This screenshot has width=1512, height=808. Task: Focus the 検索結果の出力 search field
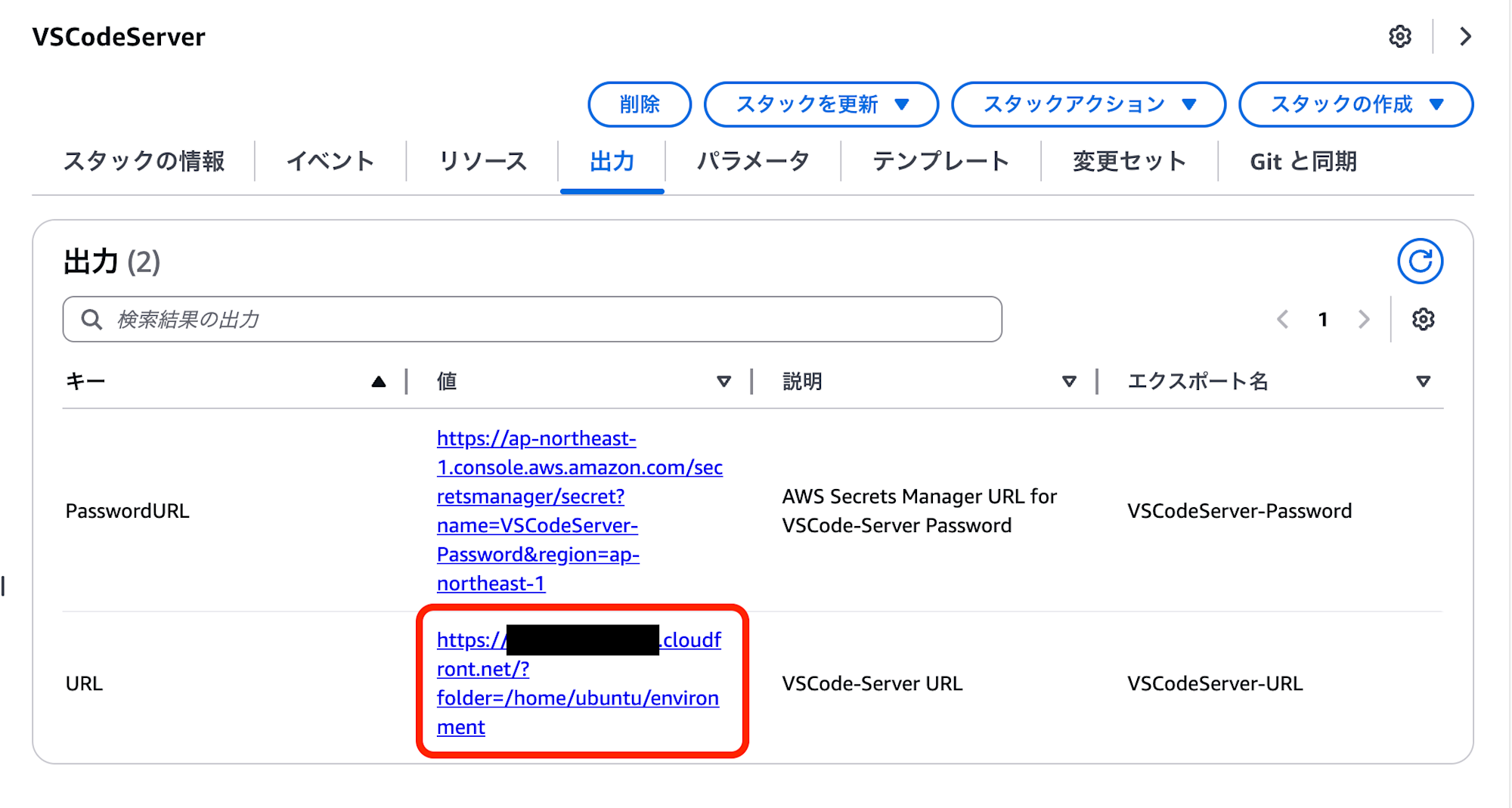tap(532, 319)
